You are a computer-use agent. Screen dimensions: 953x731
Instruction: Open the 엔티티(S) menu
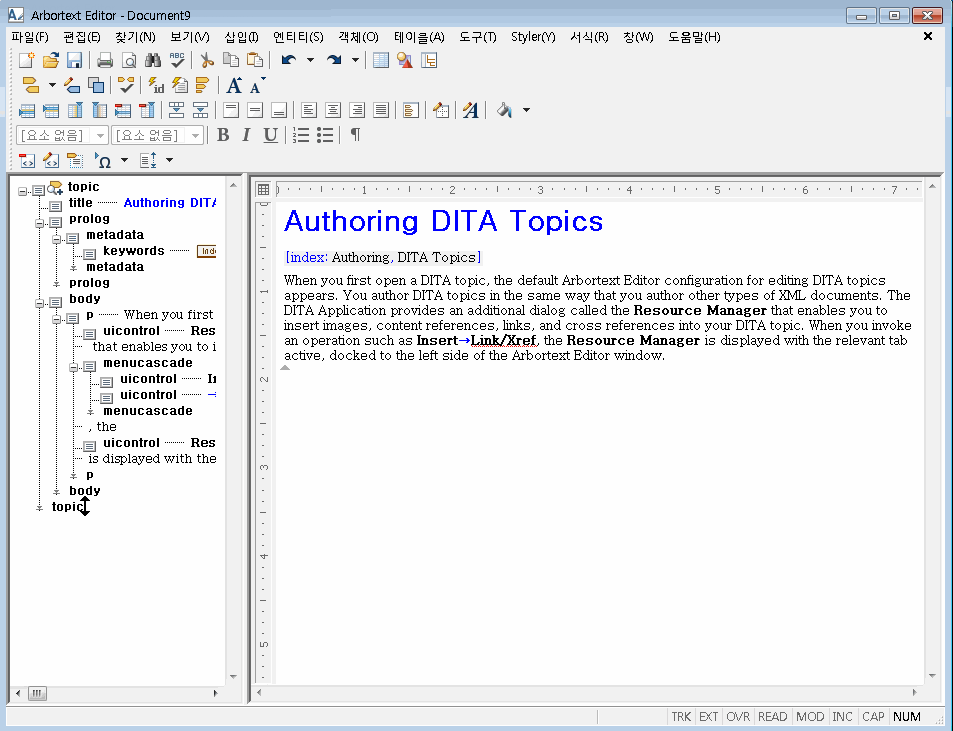pos(298,37)
